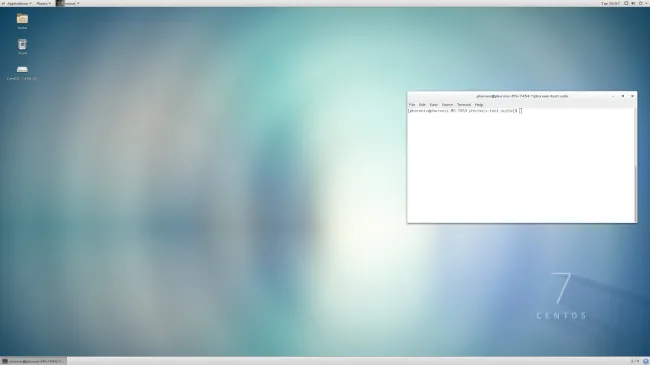Click the clock in the top panel
The height and width of the screenshot is (365, 650).
[x=610, y=3]
